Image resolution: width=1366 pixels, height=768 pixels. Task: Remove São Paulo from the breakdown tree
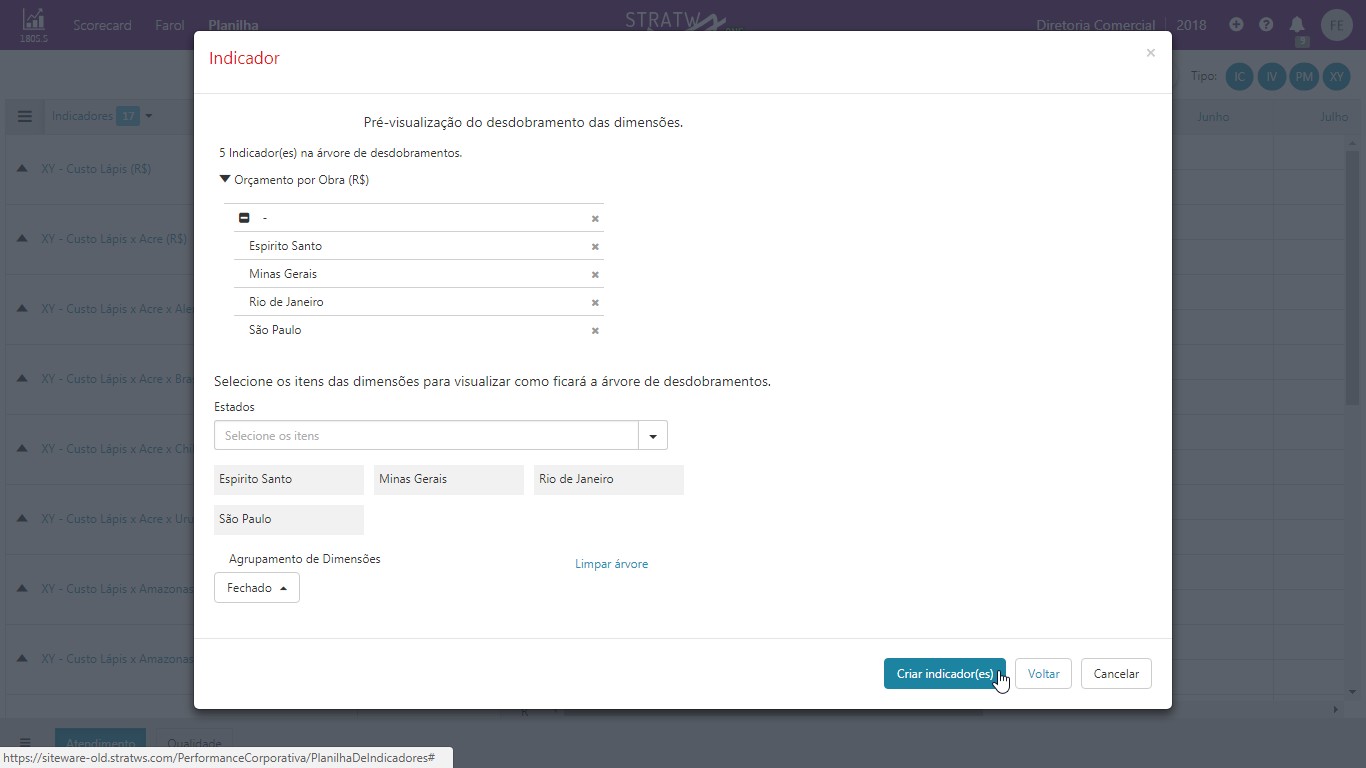(595, 330)
